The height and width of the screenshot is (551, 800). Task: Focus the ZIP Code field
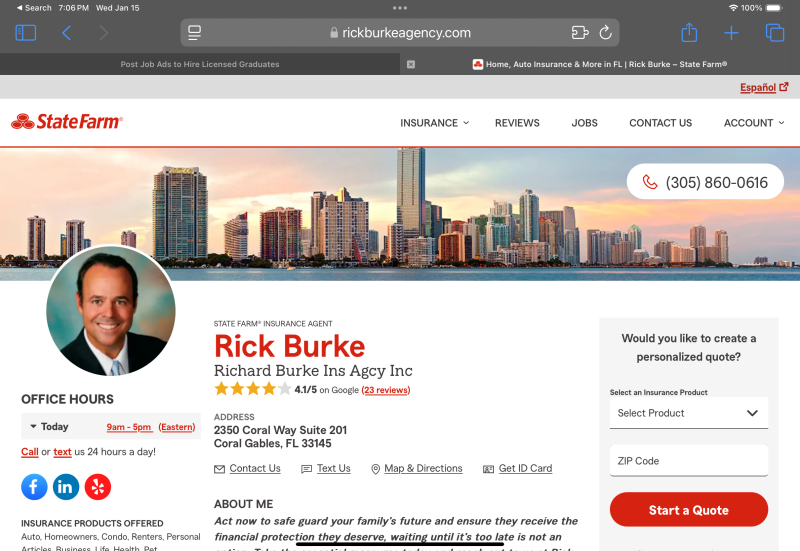(689, 461)
